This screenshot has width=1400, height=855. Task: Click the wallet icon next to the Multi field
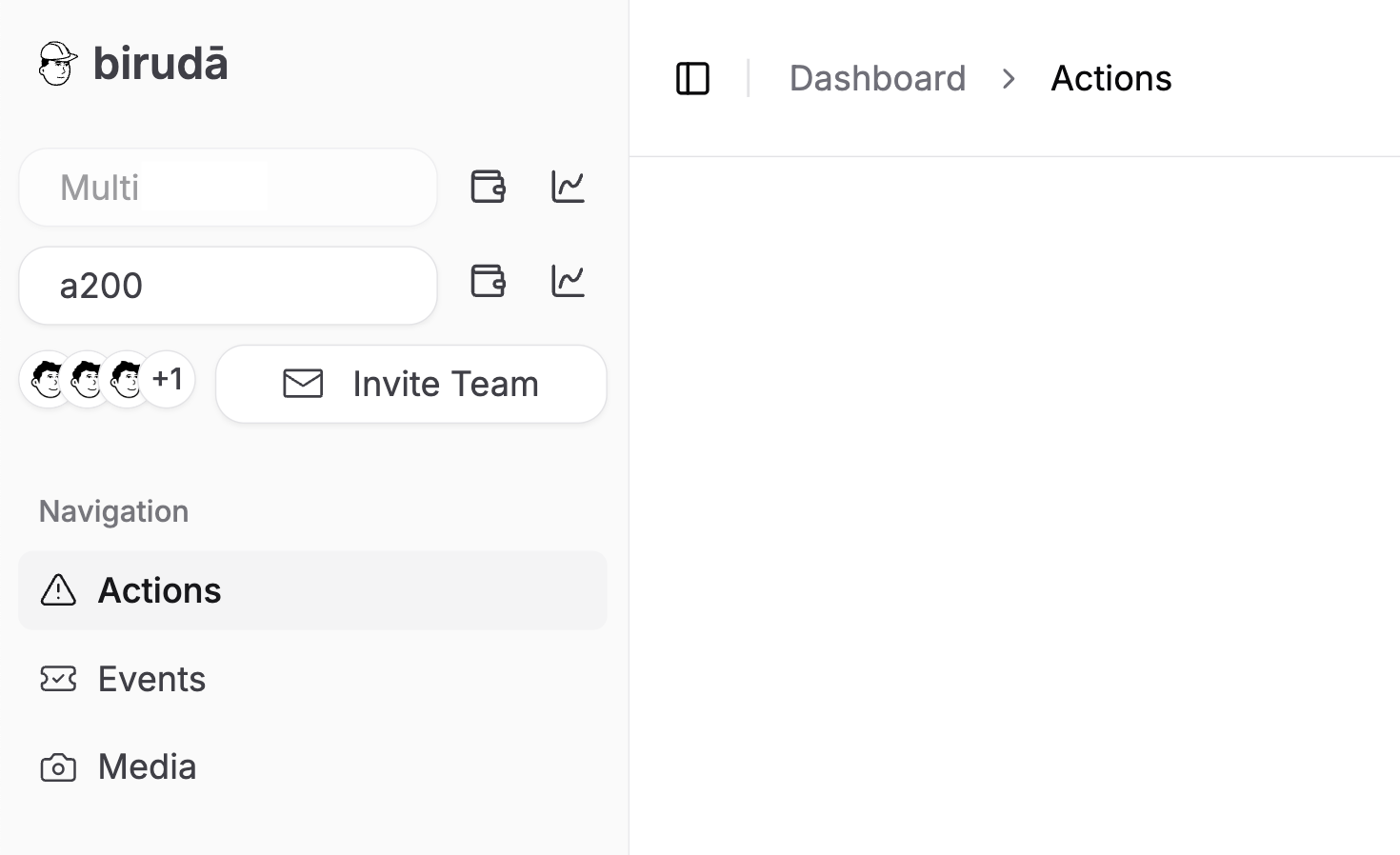click(488, 187)
